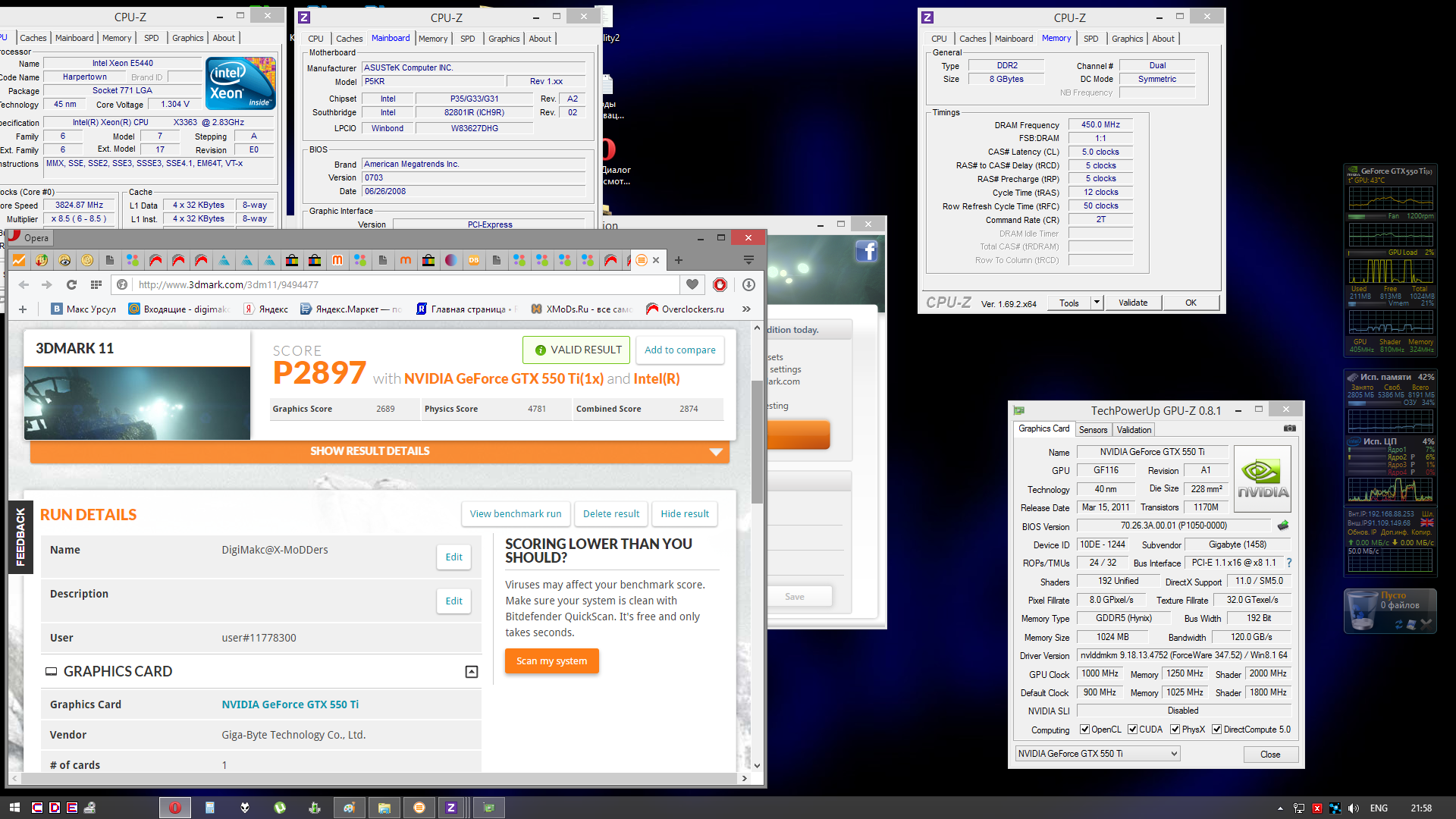The image size is (1456, 819).
Task: Add bookmark with bar plus icon
Action: coord(23,309)
